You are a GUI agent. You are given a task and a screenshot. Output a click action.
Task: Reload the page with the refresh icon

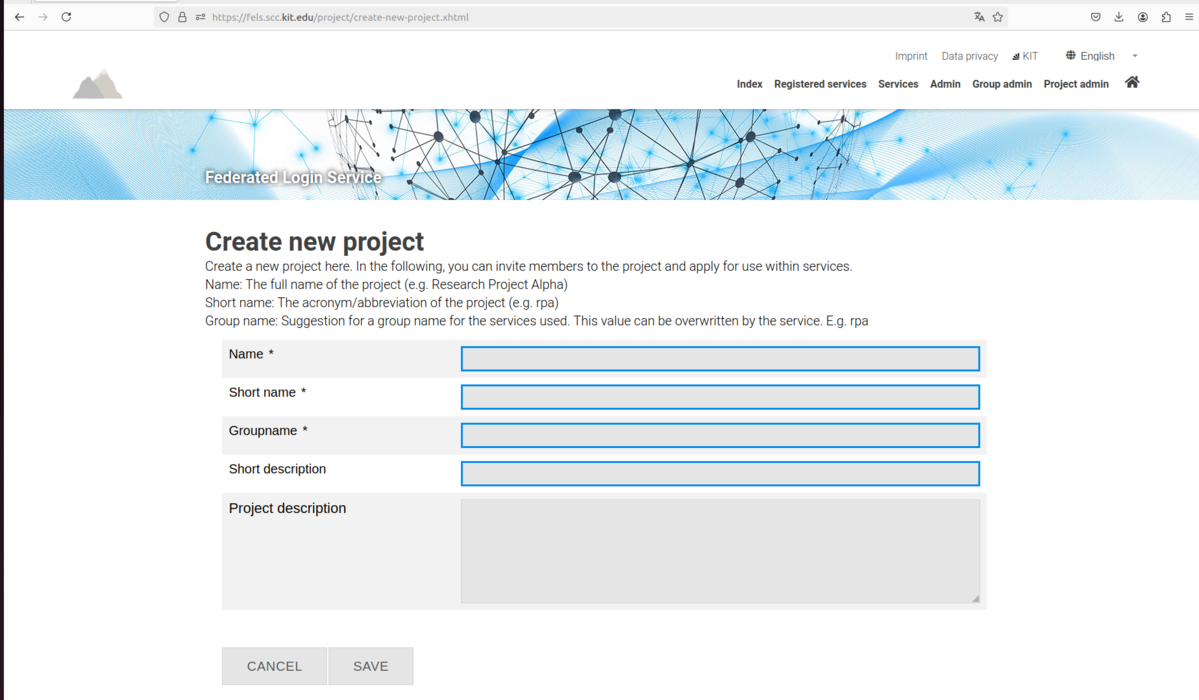(x=67, y=17)
